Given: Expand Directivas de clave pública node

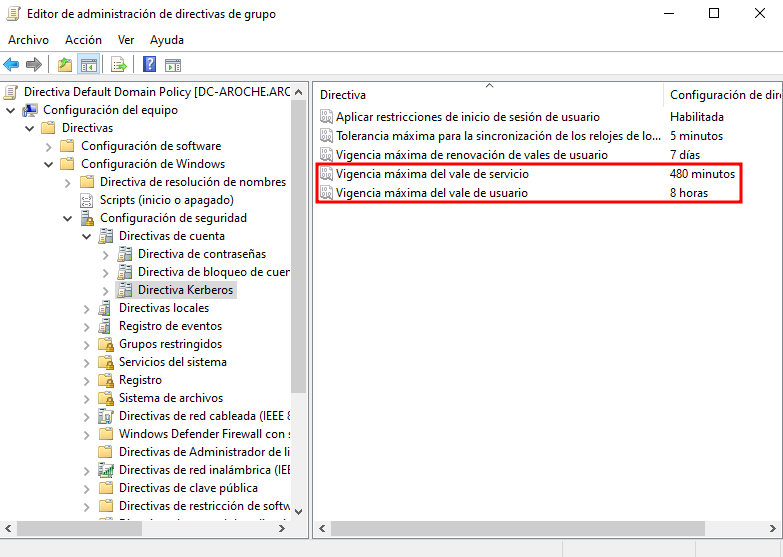Looking at the screenshot, I should 86,489.
